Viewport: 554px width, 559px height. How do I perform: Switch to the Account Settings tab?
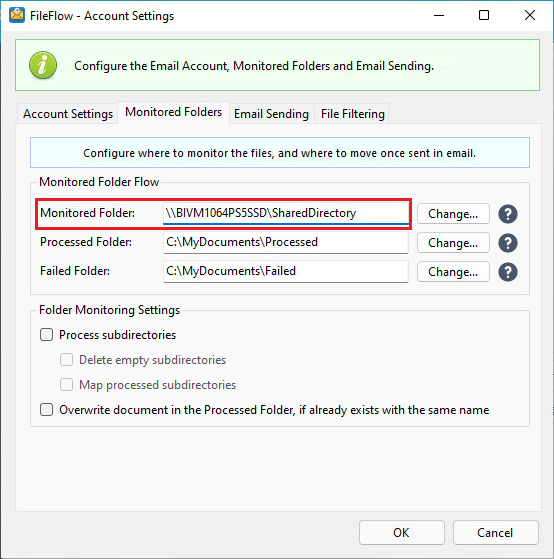68,114
